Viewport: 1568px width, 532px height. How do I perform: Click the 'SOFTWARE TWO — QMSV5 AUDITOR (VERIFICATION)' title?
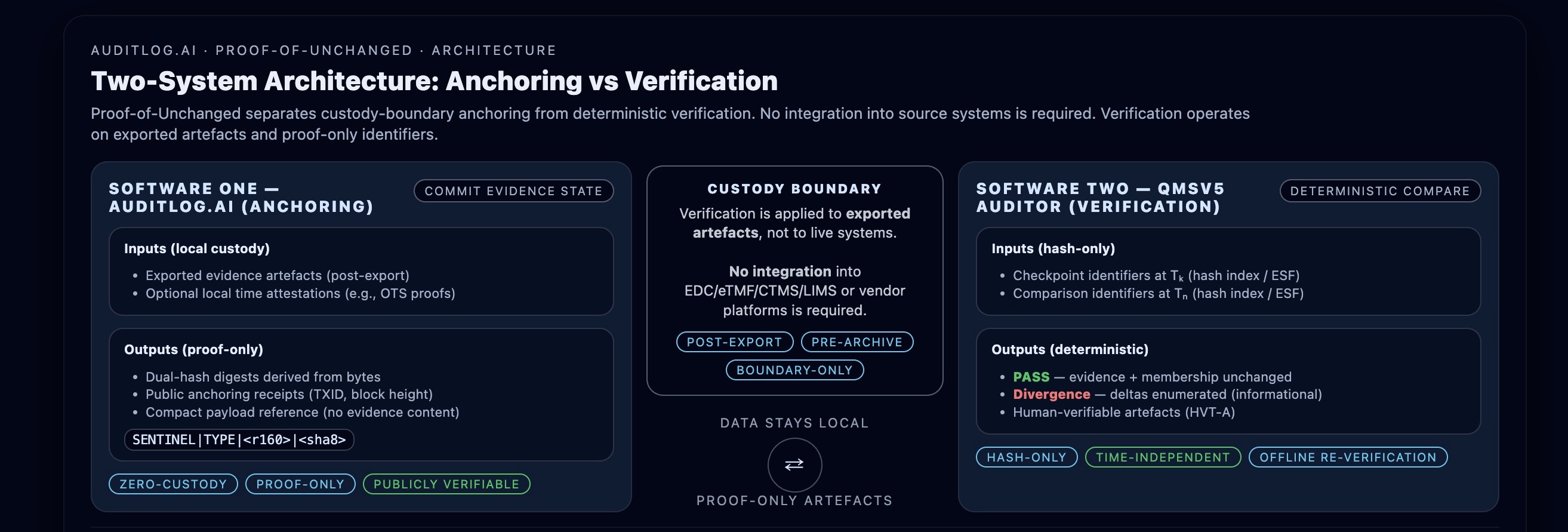pyautogui.click(x=1101, y=197)
